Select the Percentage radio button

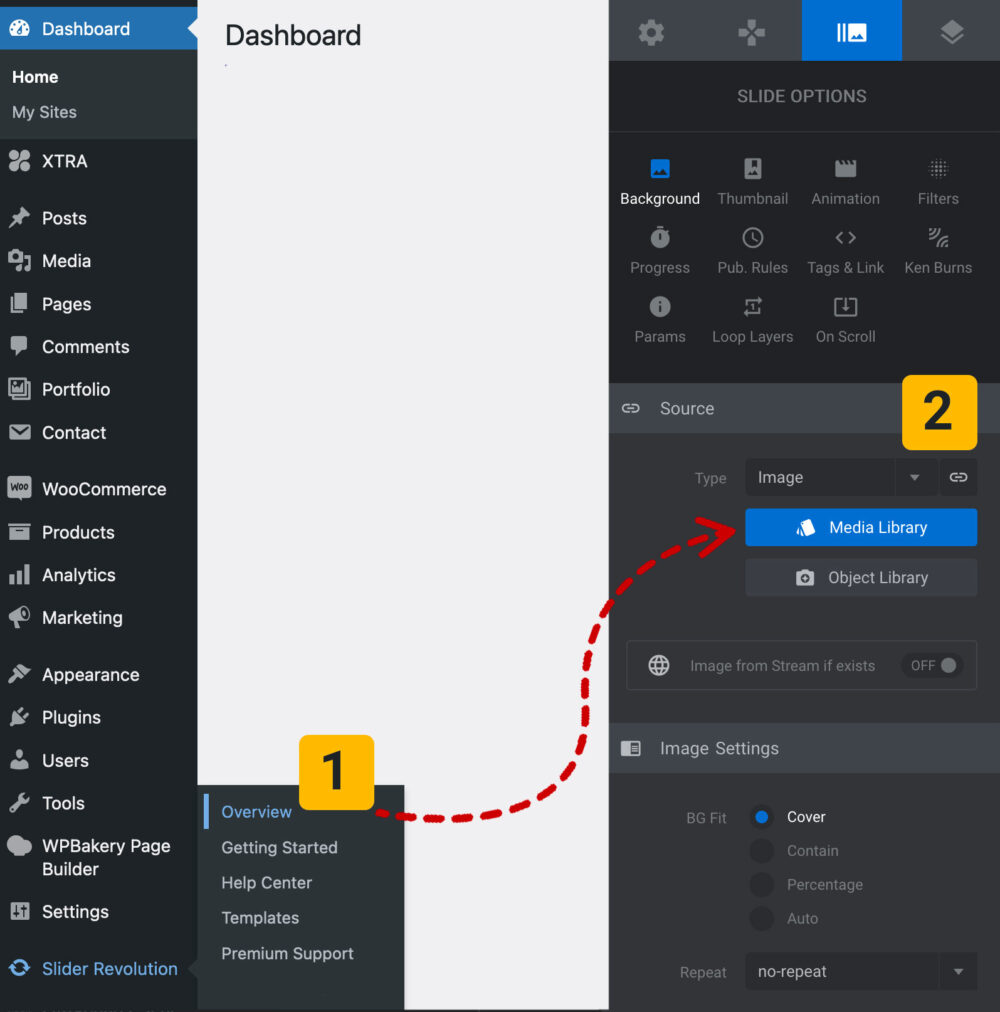click(761, 885)
